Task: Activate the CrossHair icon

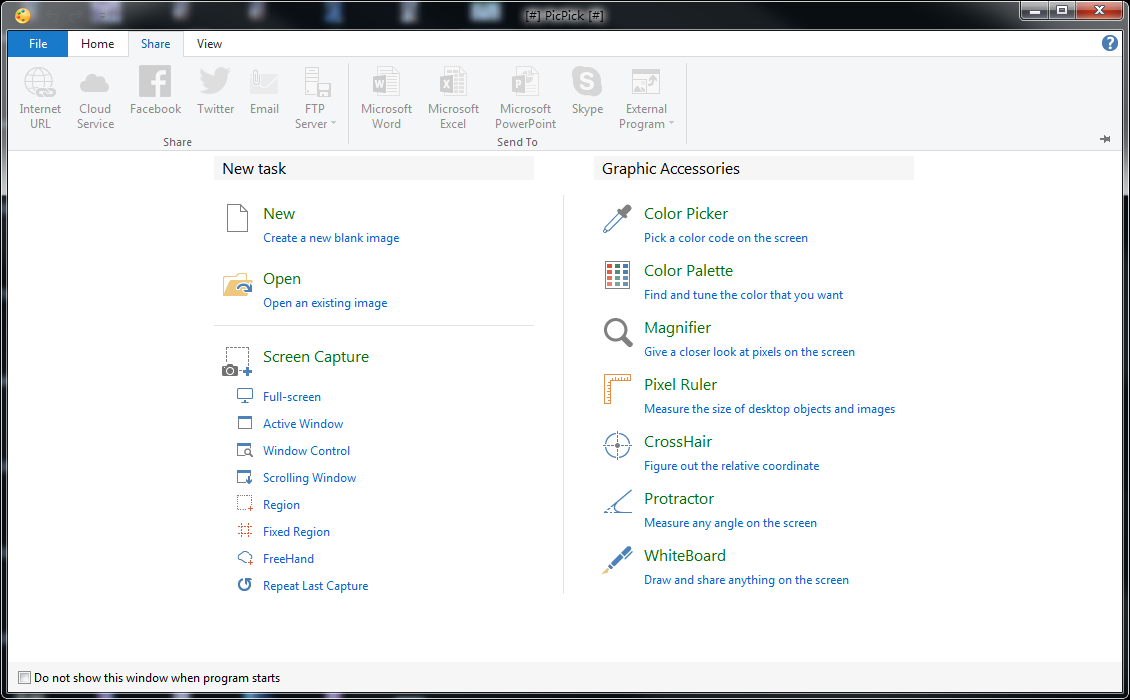Action: (x=617, y=446)
